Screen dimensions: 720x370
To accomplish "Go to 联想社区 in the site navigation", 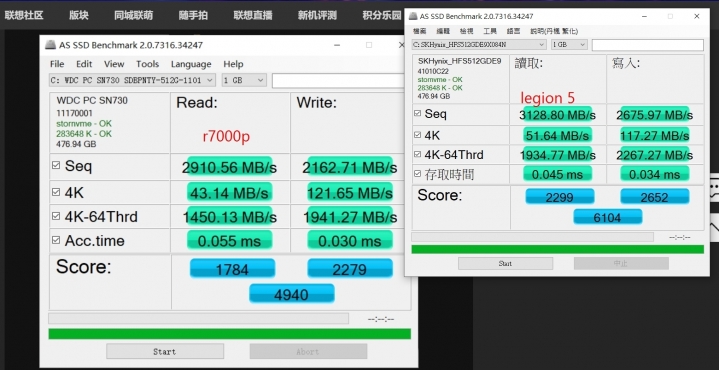I will point(24,15).
